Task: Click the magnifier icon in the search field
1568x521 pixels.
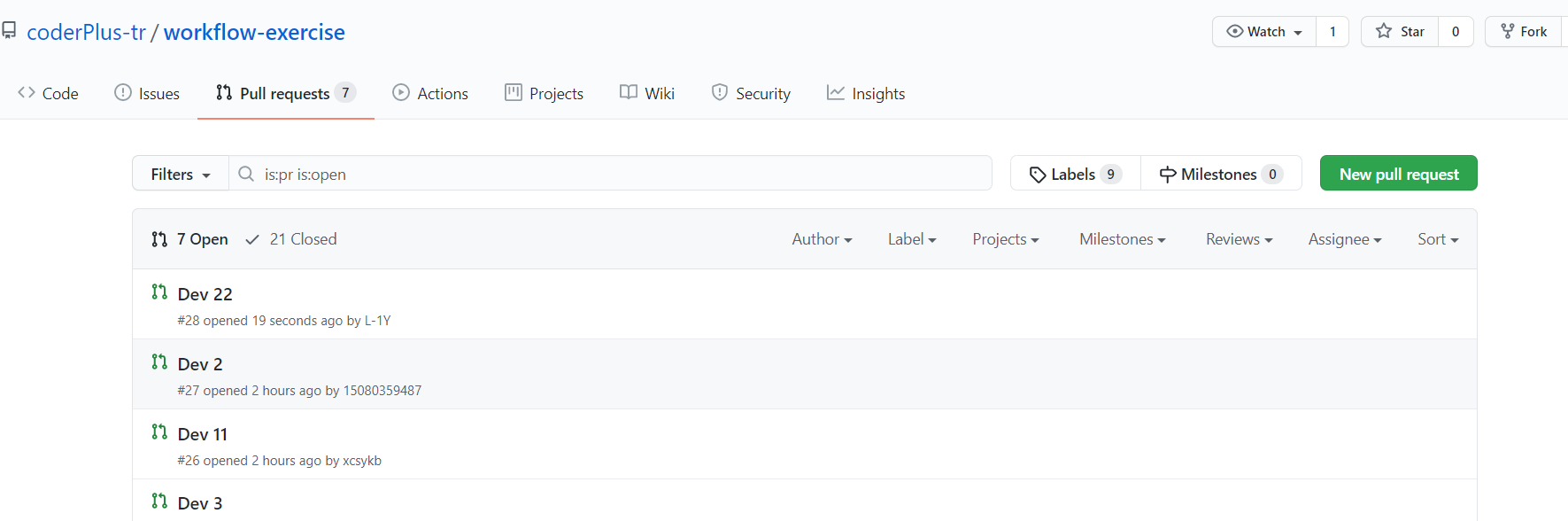Action: (246, 174)
